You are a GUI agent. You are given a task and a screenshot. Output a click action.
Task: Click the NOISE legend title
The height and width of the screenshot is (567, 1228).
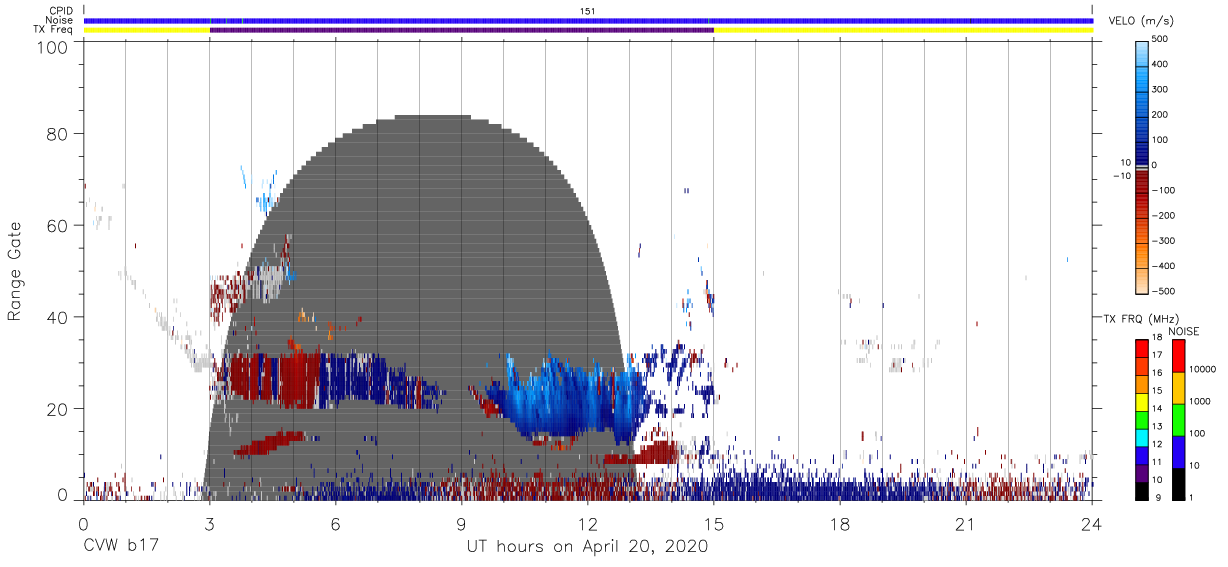pyautogui.click(x=1183, y=331)
